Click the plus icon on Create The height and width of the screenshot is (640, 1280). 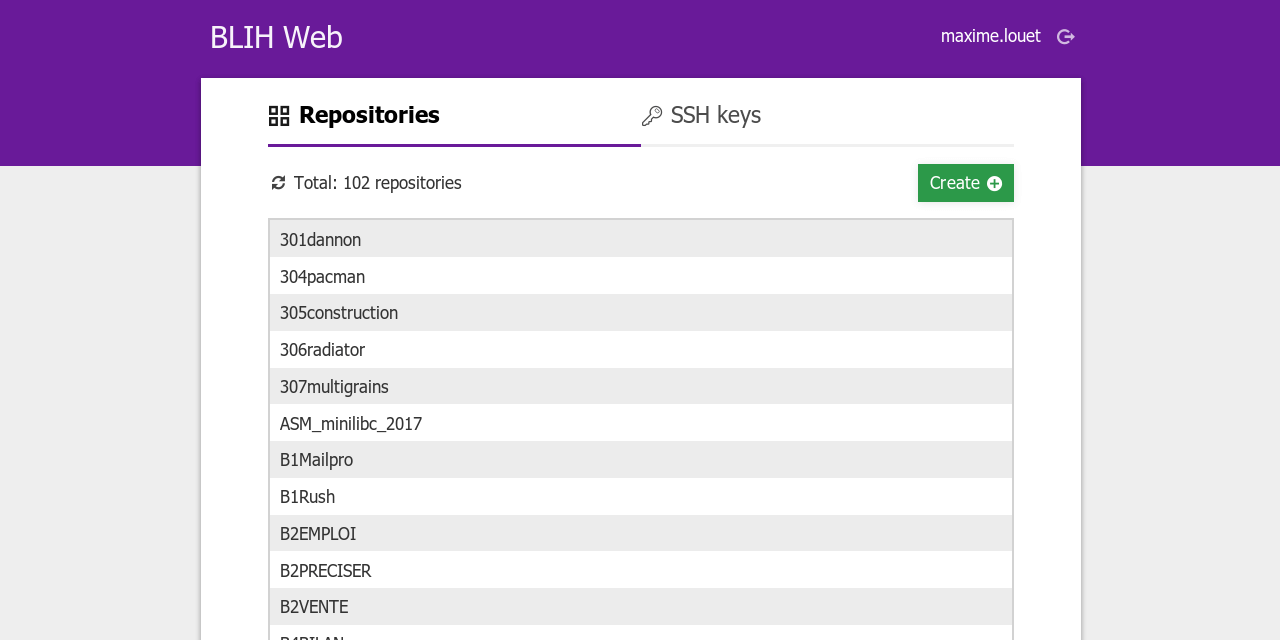click(994, 183)
